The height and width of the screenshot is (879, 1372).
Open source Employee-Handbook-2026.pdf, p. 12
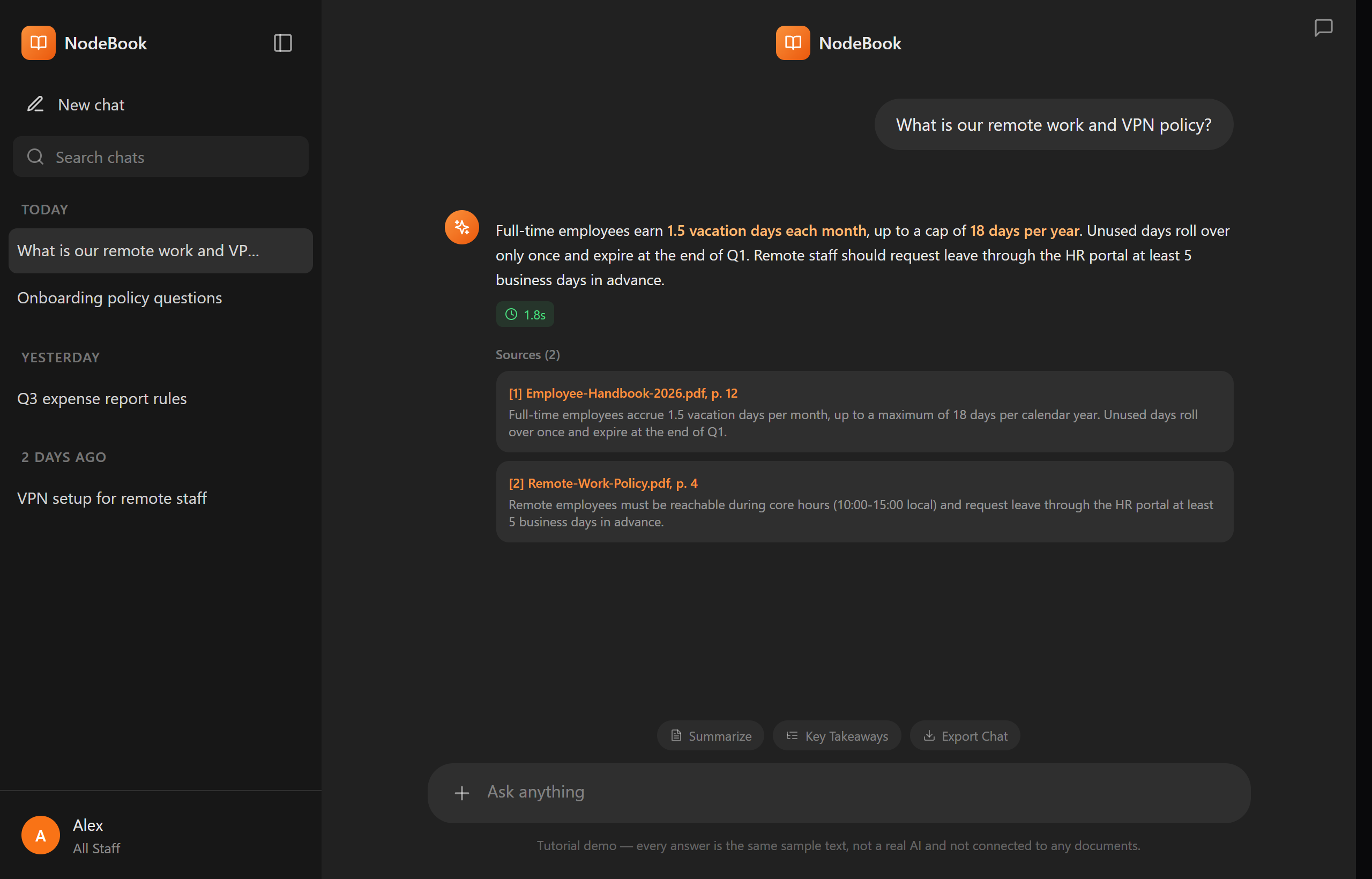(623, 393)
